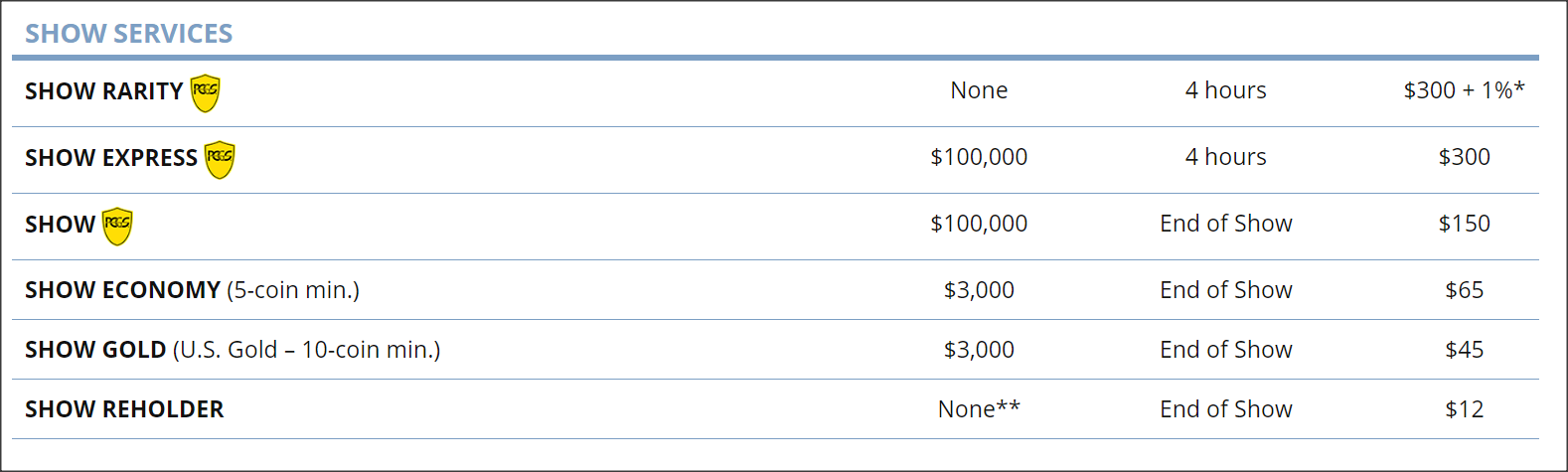Click the $150 Show price
Image resolution: width=1568 pixels, height=472 pixels.
click(1464, 224)
